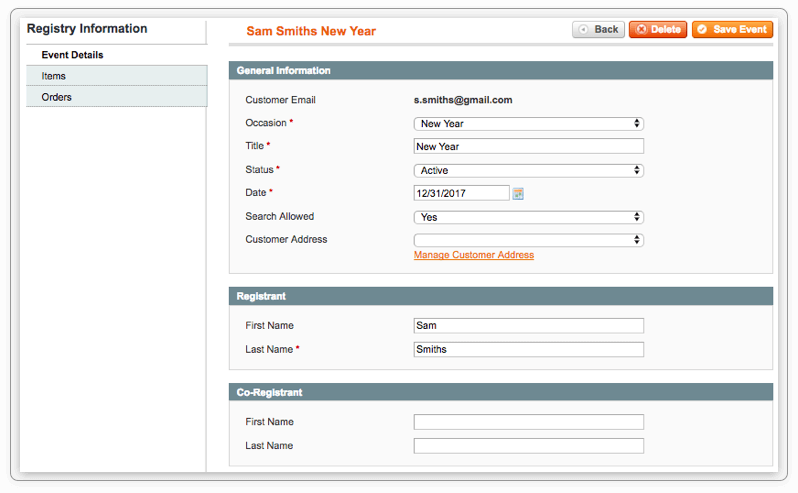
Task: Switch to the Orders tab
Action: [x=117, y=97]
